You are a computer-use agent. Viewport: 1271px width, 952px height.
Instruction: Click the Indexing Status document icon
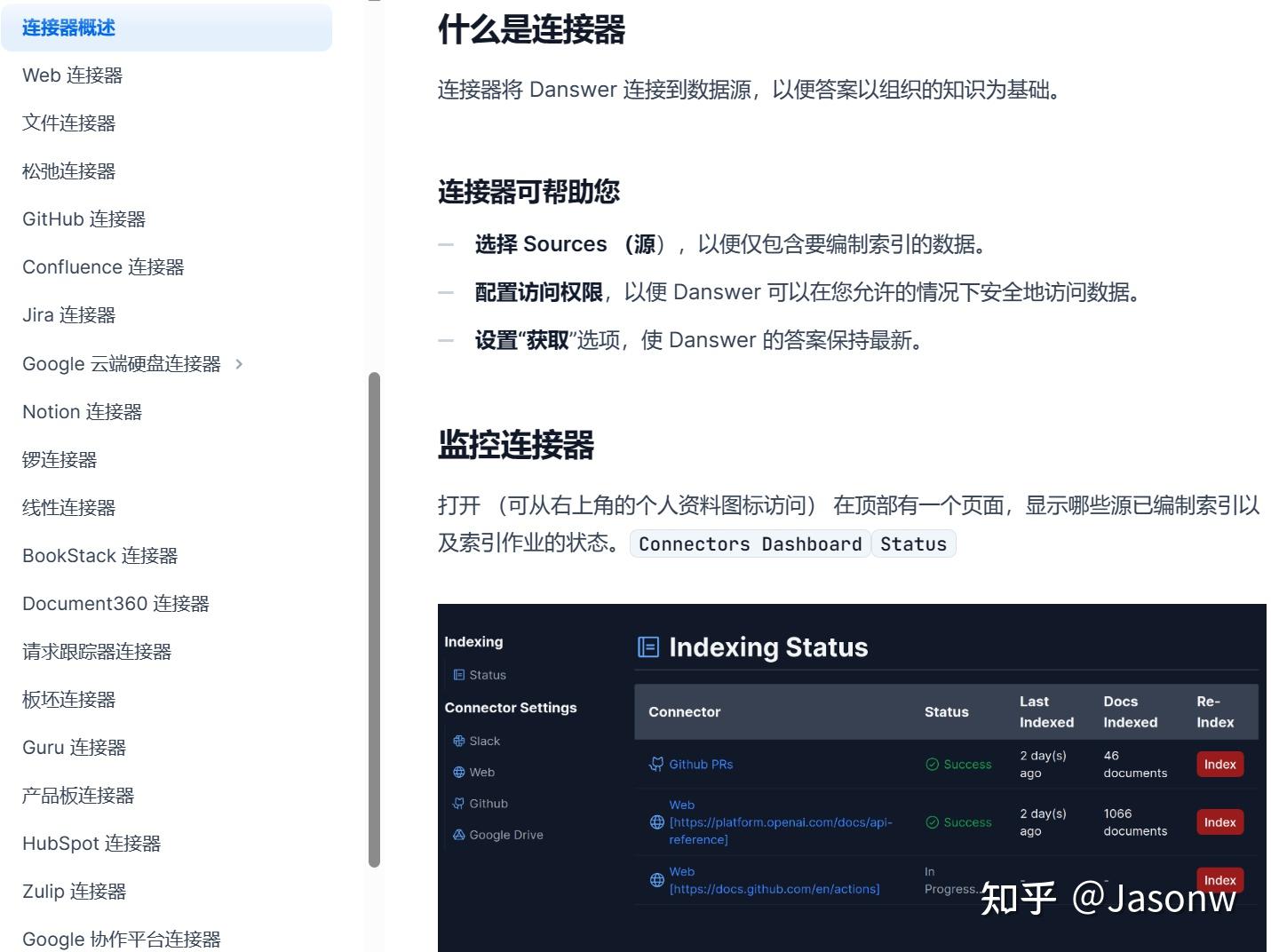648,647
